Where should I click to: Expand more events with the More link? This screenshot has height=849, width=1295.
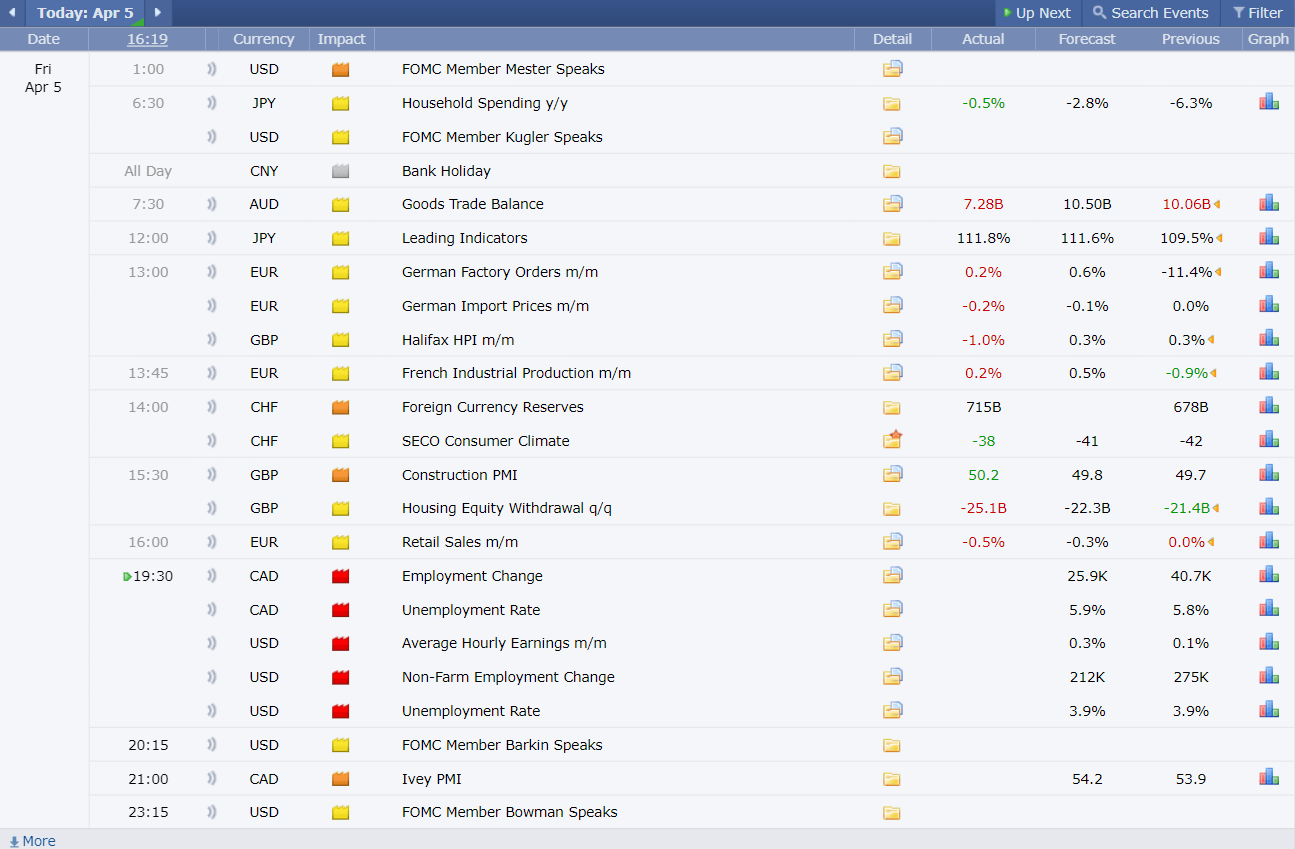32,841
